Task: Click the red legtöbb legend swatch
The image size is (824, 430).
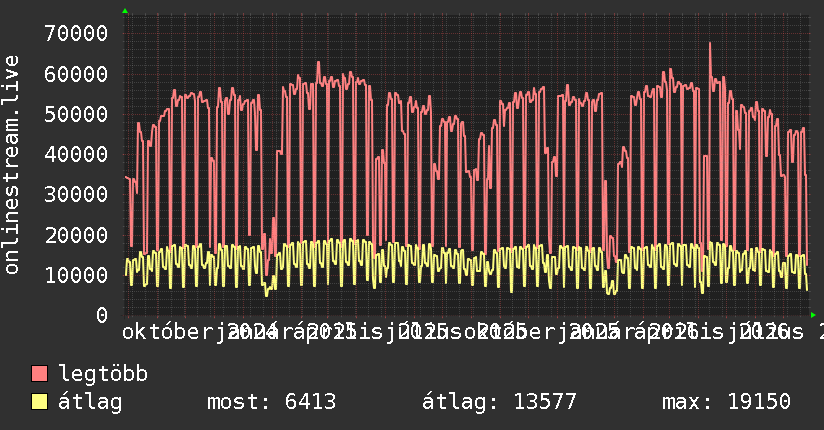Action: point(39,374)
